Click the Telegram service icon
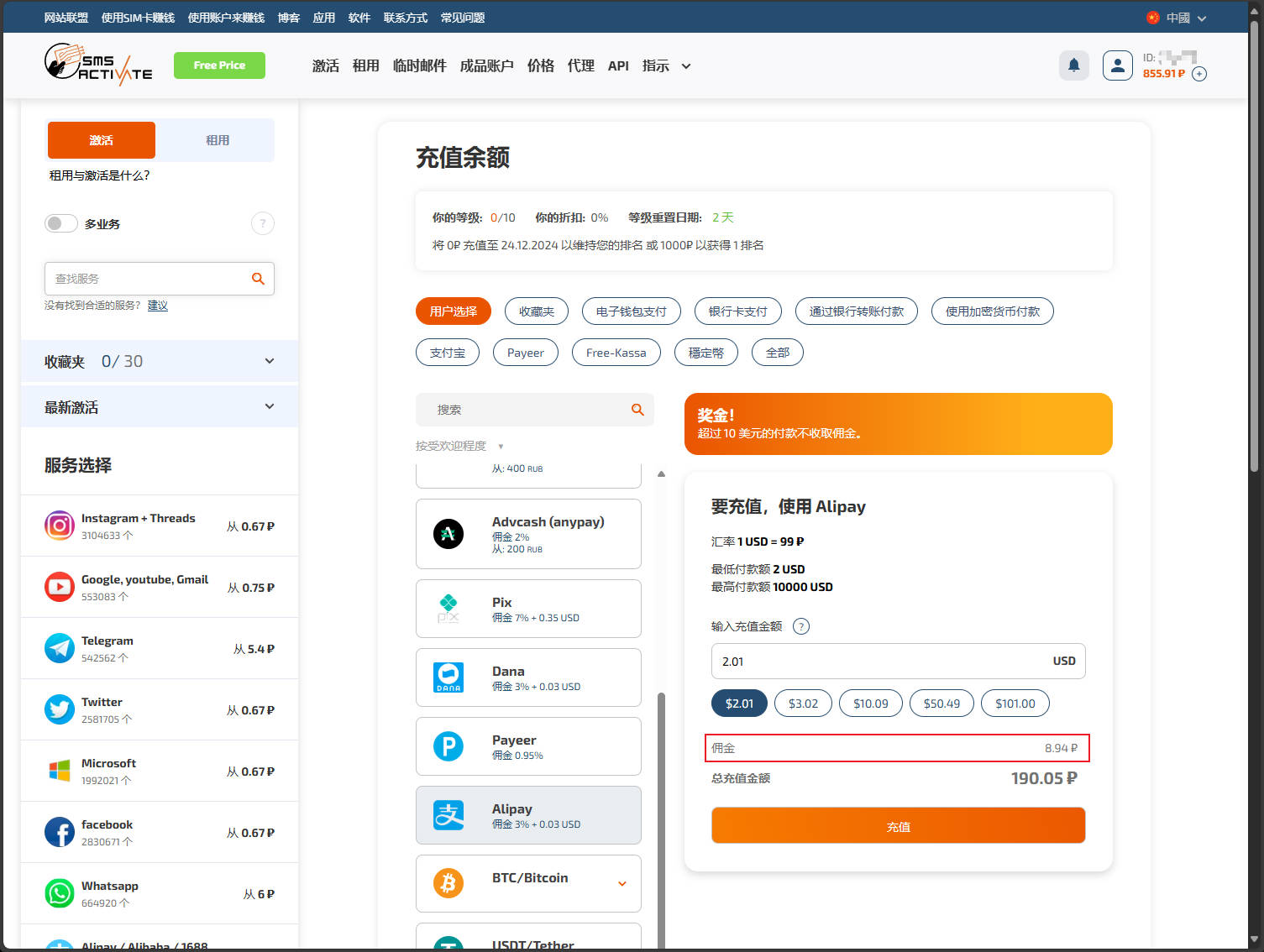This screenshot has height=952, width=1264. tap(60, 648)
